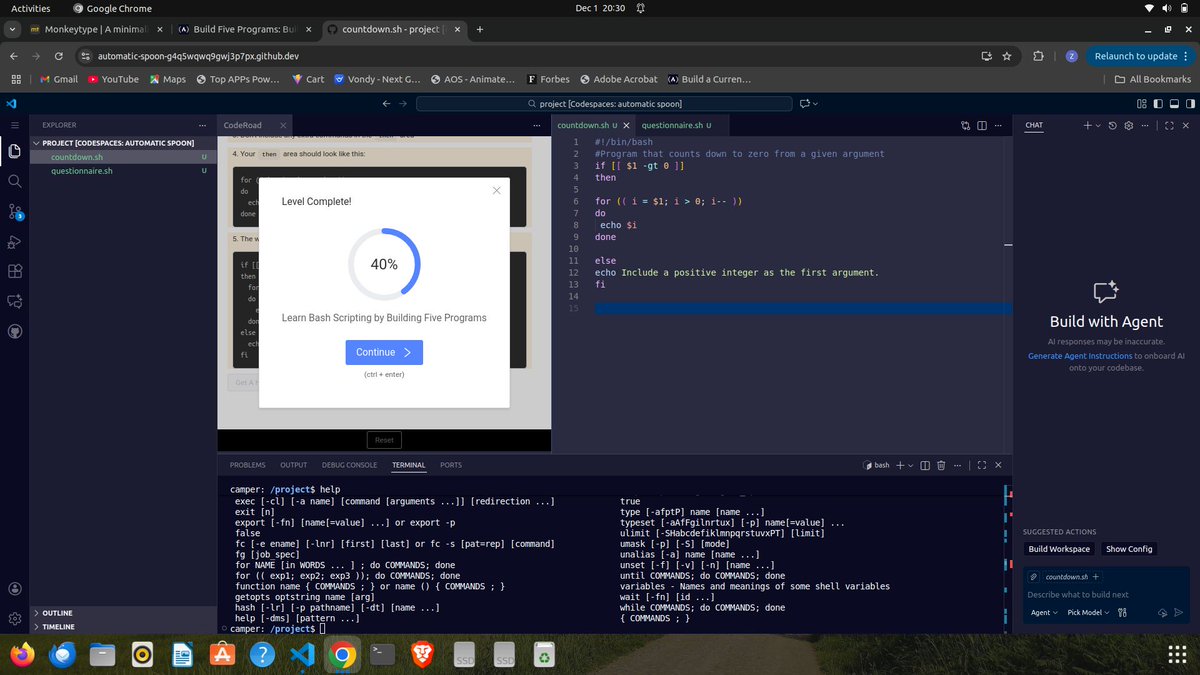Attach context with paperclip icon

pos(1034,577)
